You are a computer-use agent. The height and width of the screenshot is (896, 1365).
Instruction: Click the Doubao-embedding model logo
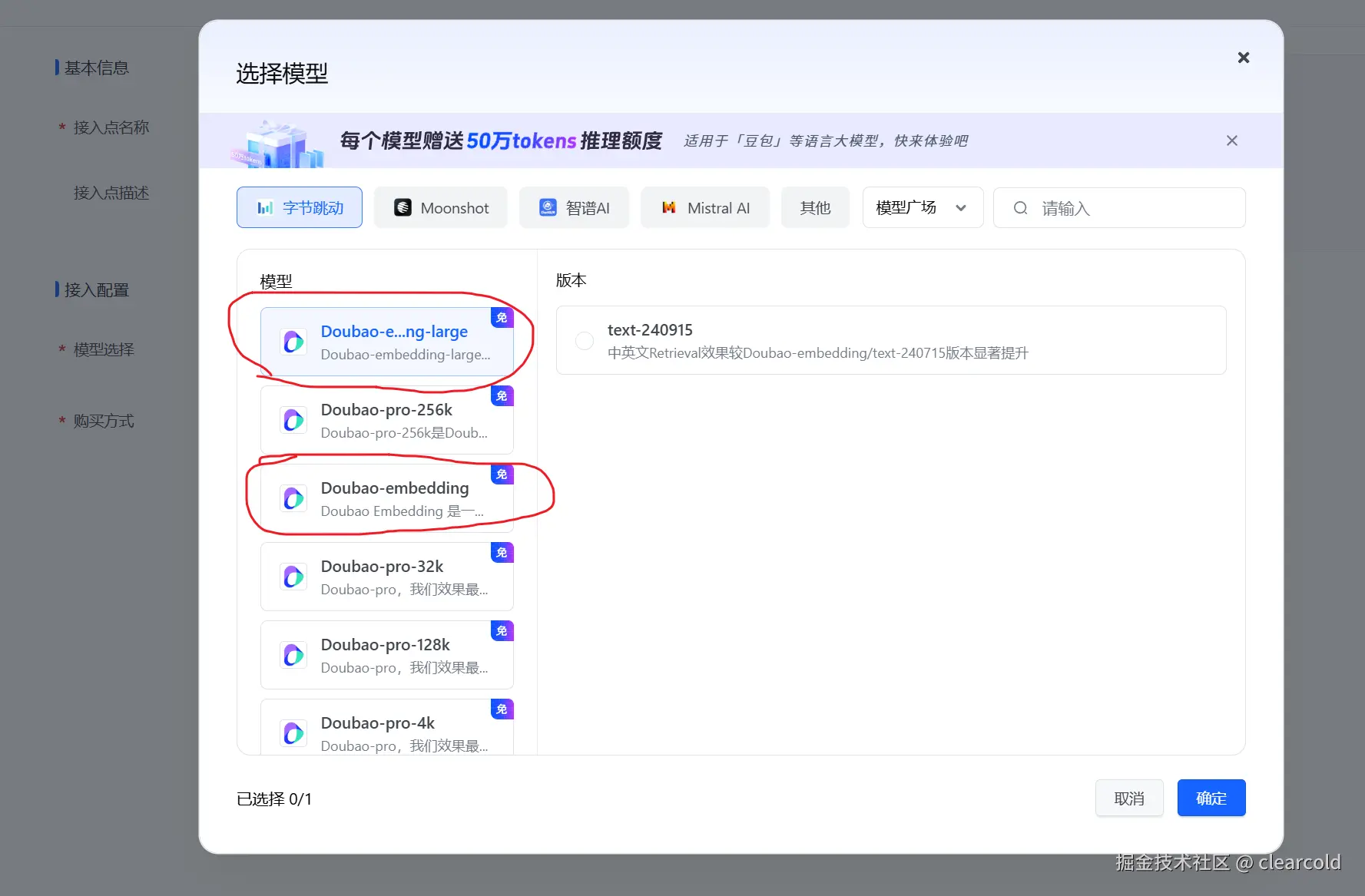pos(293,499)
